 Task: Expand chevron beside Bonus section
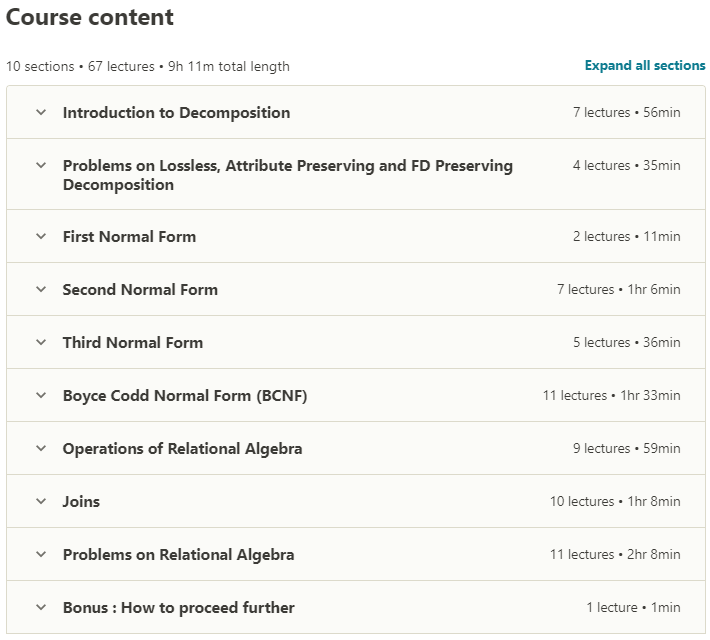point(41,607)
